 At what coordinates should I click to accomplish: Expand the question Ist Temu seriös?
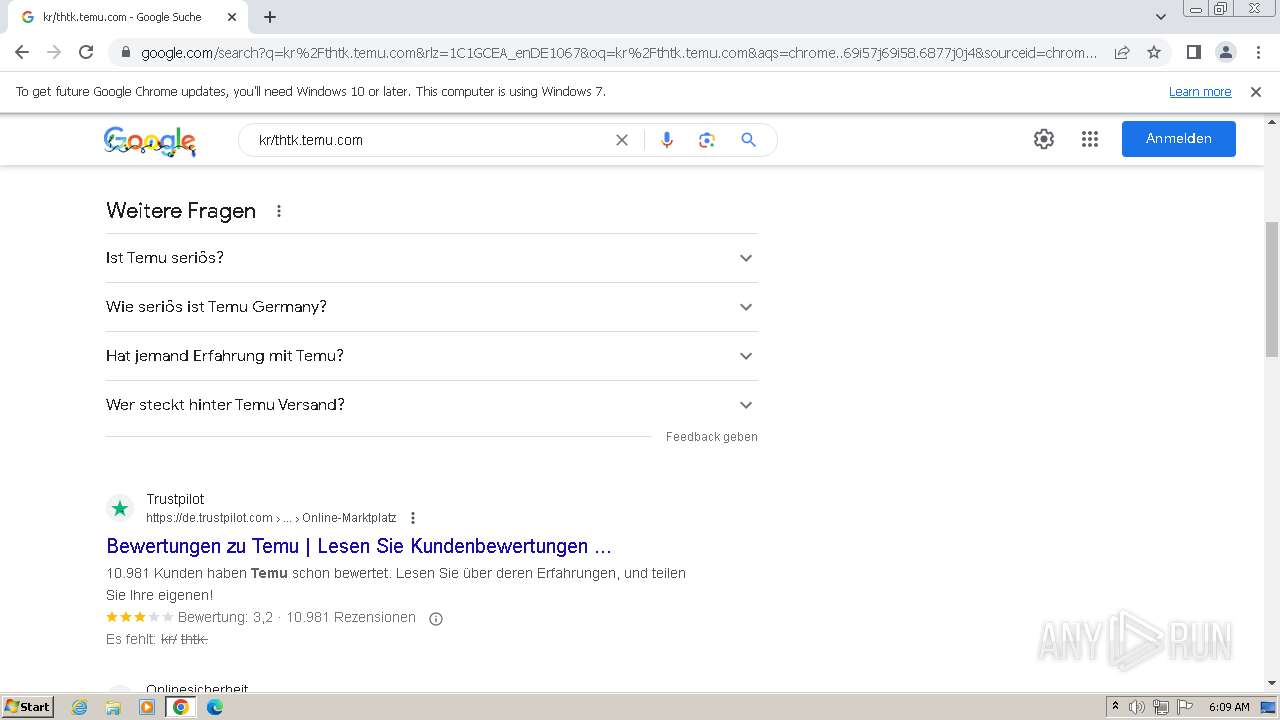(x=432, y=258)
